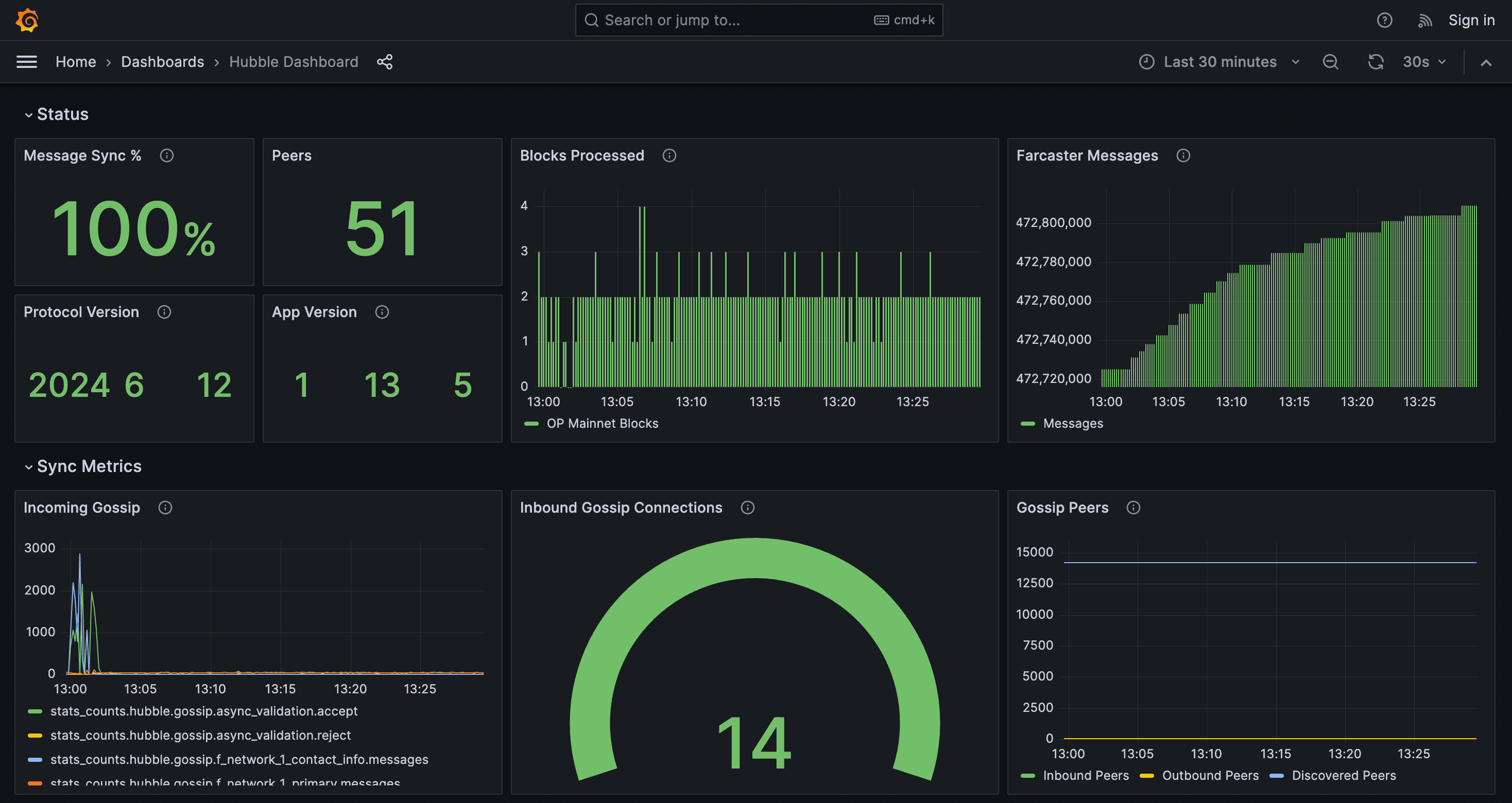Click the 51 peers value
1512x803 pixels.
click(x=383, y=229)
